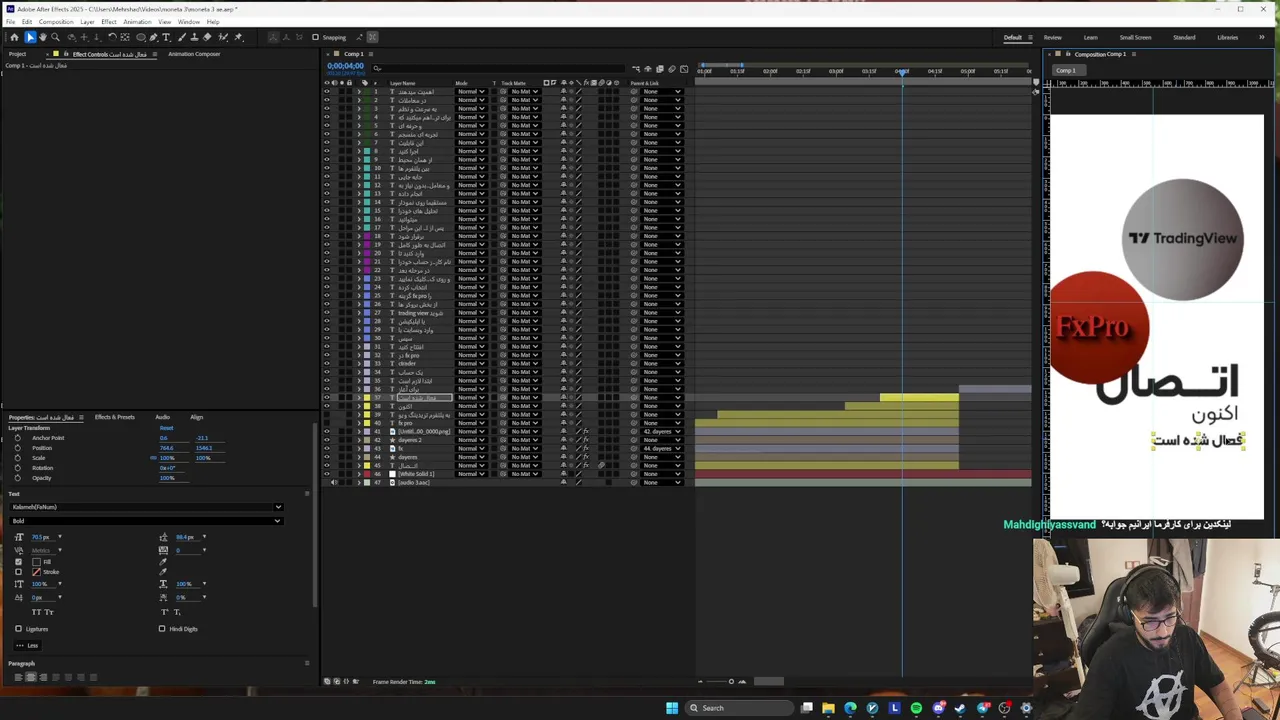Expand the audio 3.aac layer properties
This screenshot has width=1280, height=720.
point(359,483)
